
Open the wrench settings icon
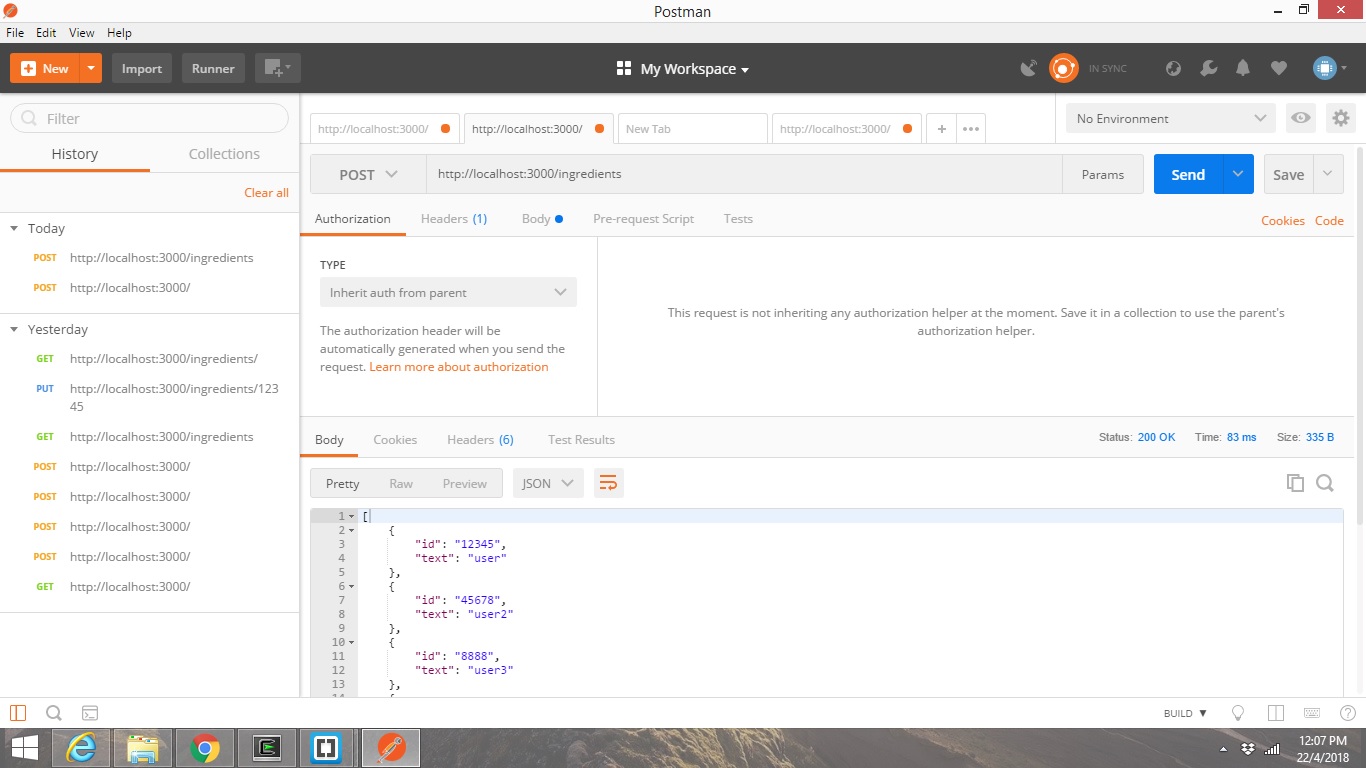point(1208,68)
